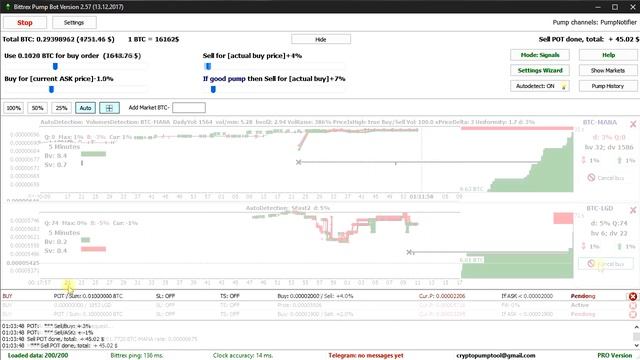
Task: Click 'Clock accuracy: 14 ms.' status
Action: 242,356
